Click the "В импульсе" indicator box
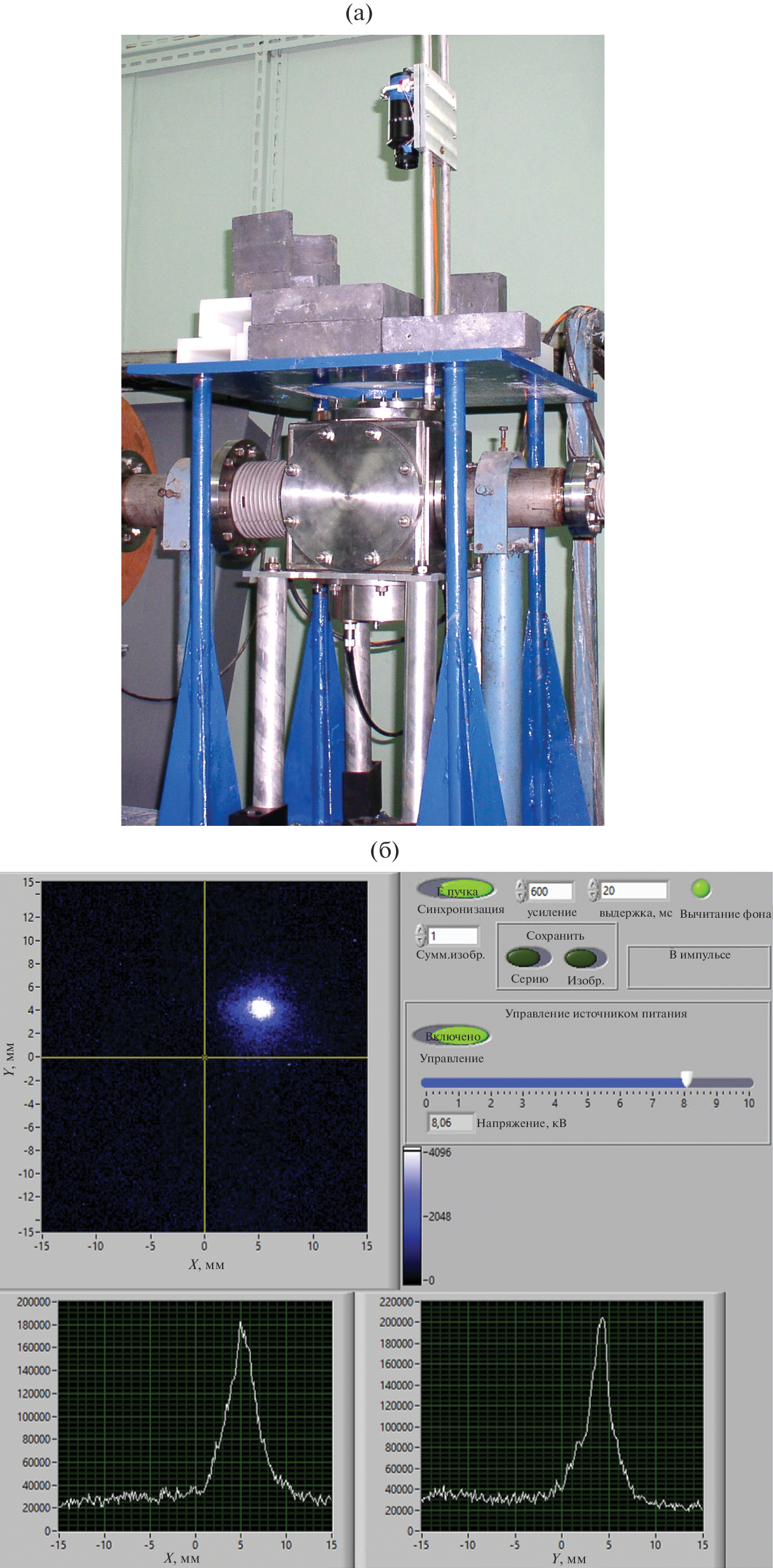The width and height of the screenshot is (773, 1568). [699, 966]
